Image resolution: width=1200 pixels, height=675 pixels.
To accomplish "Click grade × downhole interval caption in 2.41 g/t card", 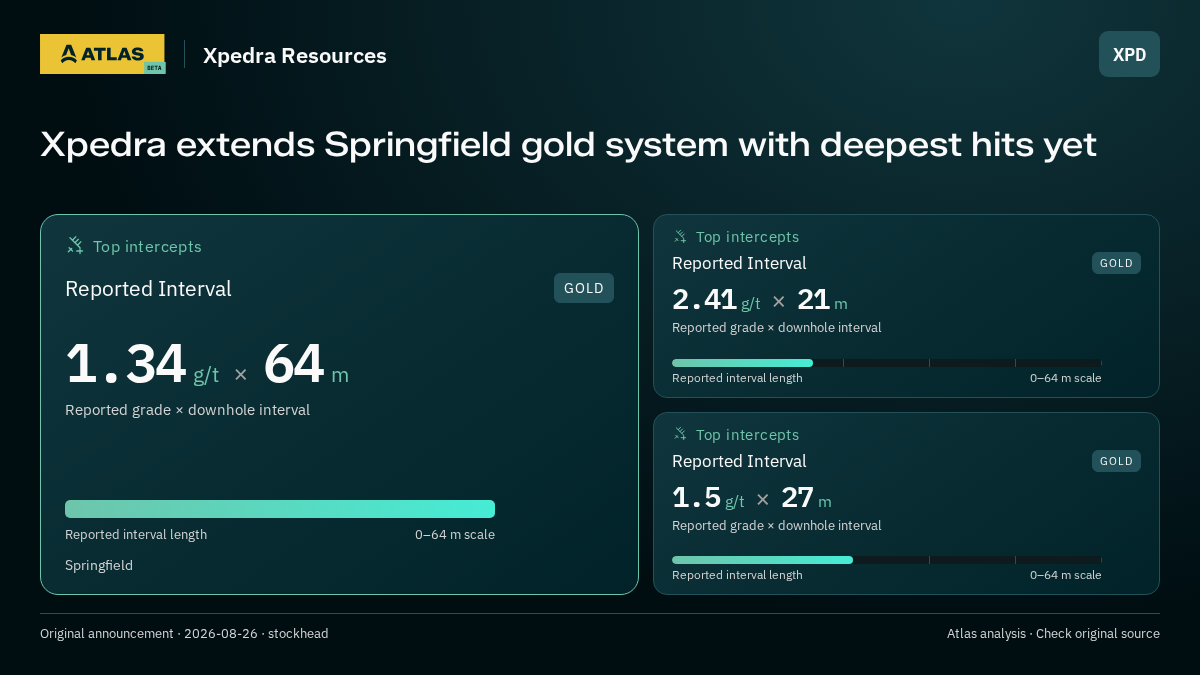I will (x=777, y=327).
